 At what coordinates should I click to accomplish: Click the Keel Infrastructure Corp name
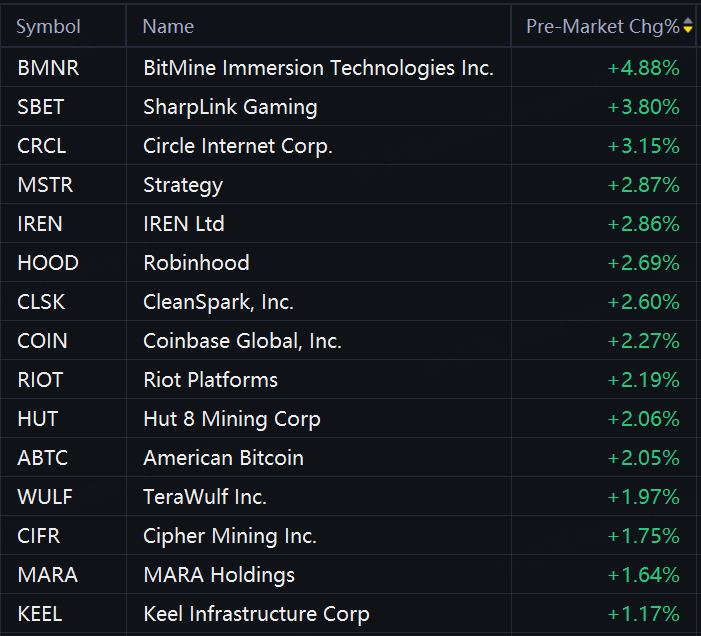(x=256, y=614)
